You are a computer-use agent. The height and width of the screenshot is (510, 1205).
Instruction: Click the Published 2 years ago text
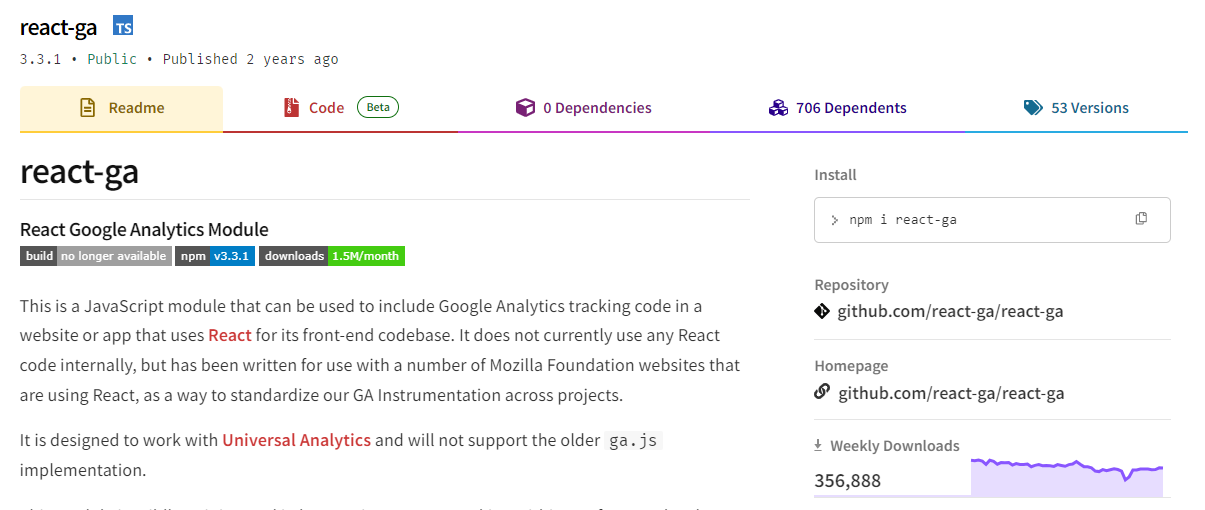point(251,59)
